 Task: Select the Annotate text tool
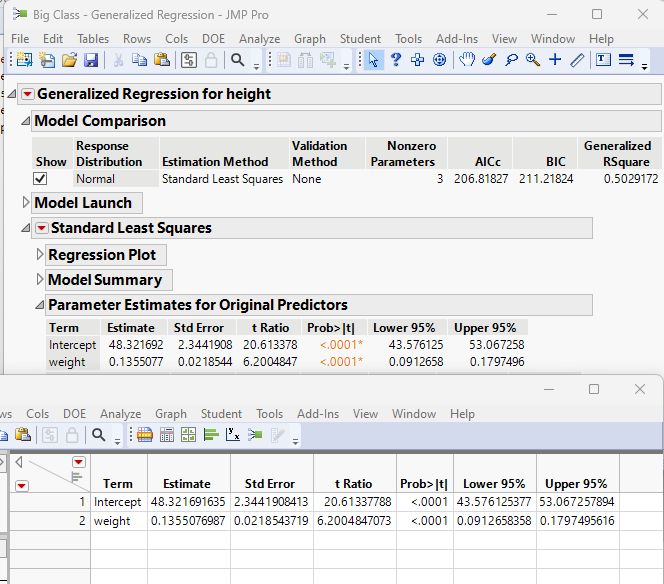[603, 60]
